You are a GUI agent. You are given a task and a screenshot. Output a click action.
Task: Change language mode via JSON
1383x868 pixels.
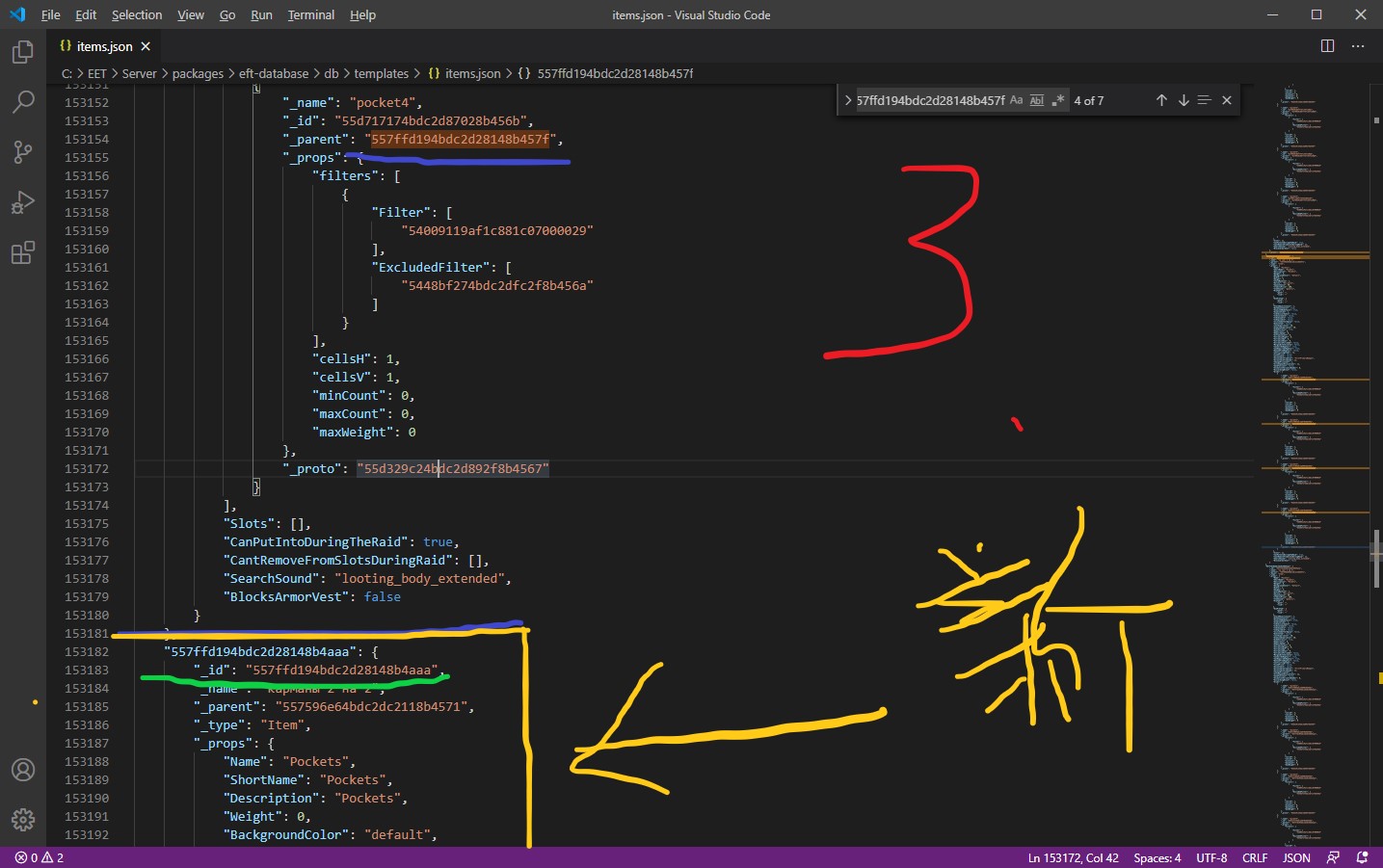pyautogui.click(x=1296, y=857)
